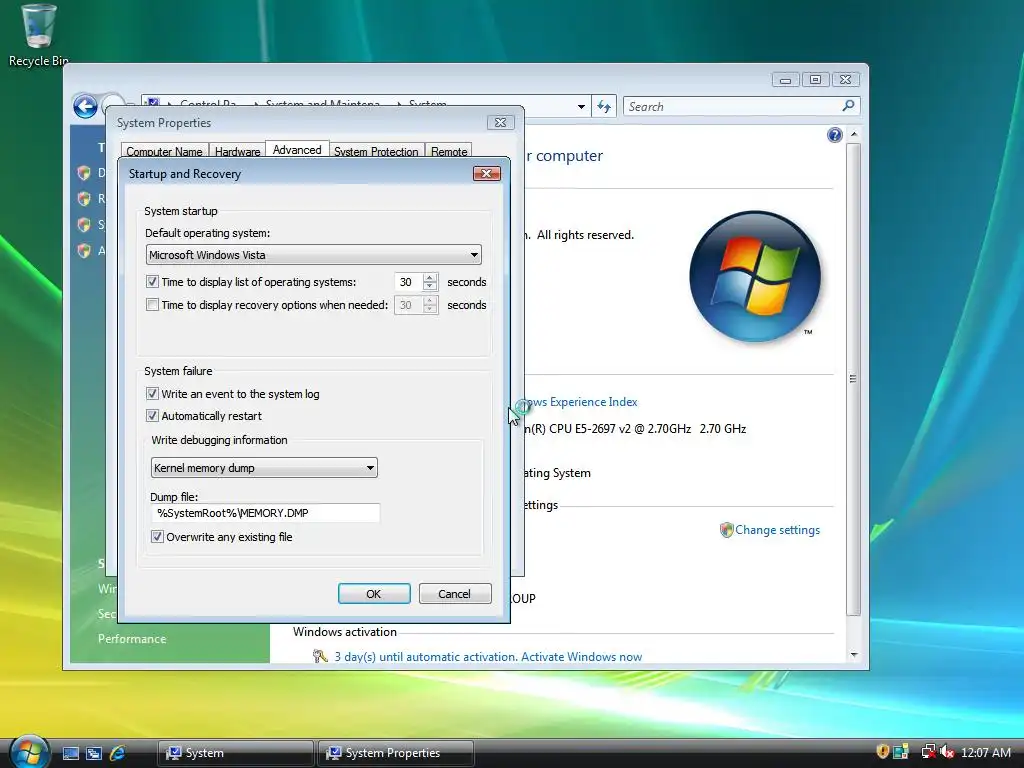Viewport: 1024px width, 768px height.
Task: Click the operating systems seconds value field
Action: (409, 281)
